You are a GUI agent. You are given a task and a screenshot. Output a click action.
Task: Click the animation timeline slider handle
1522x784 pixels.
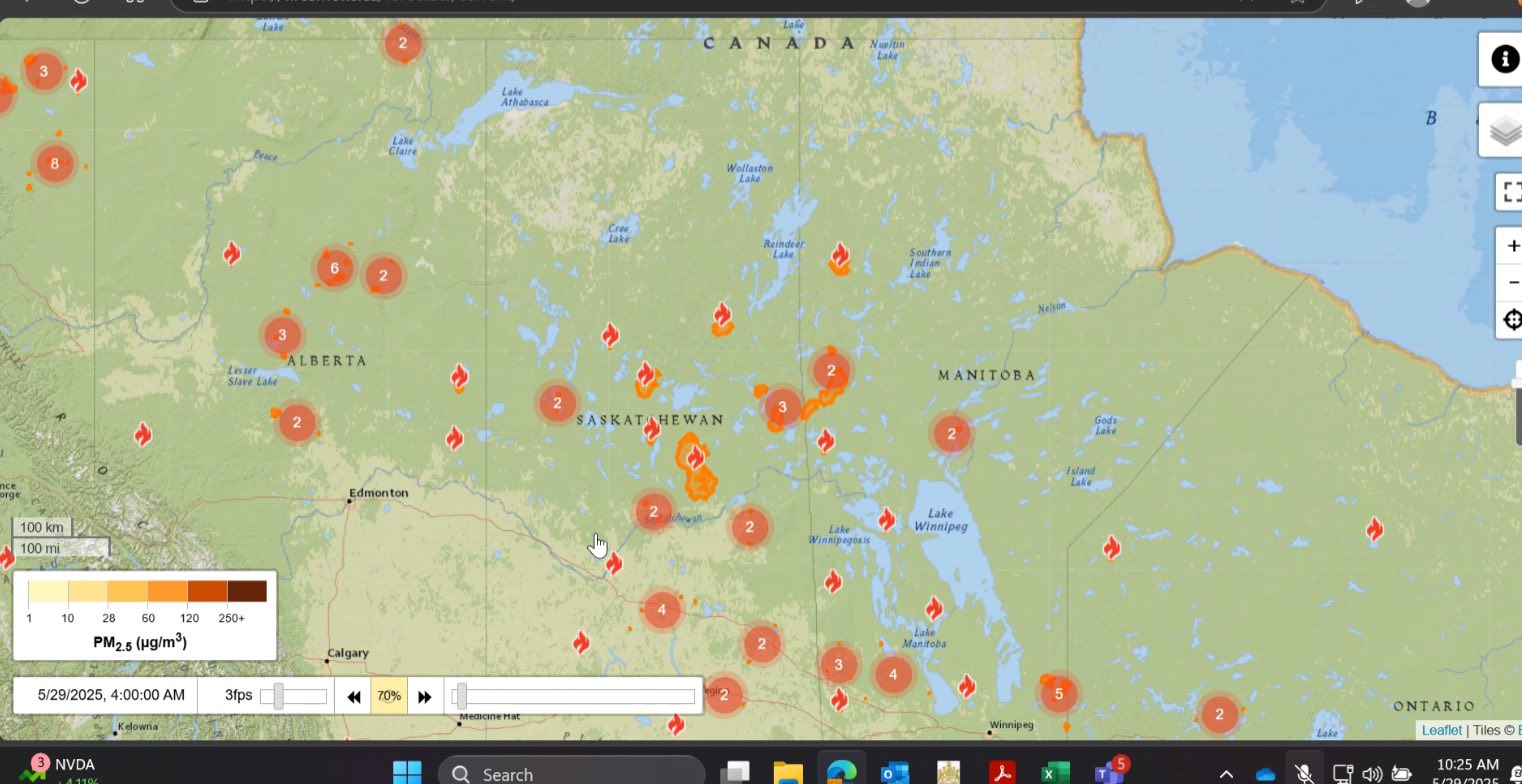[x=460, y=696]
